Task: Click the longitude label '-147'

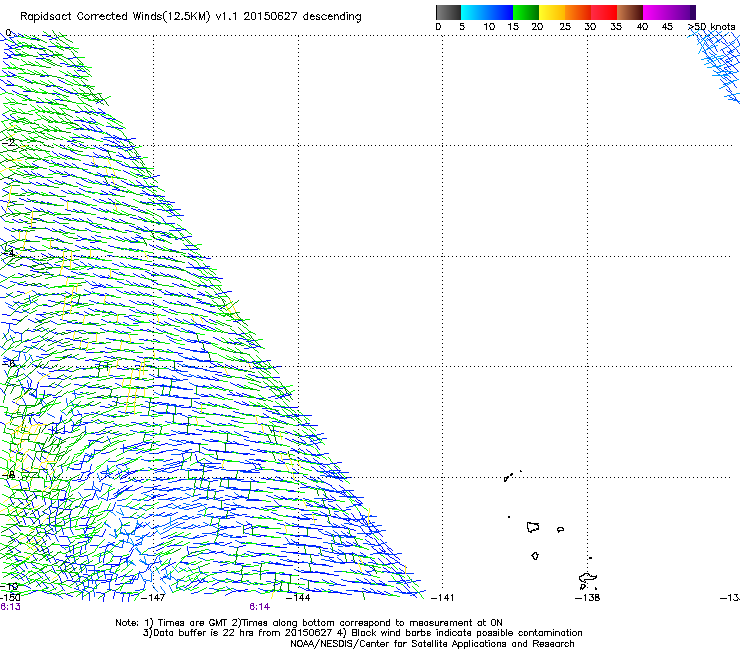Action: [153, 598]
